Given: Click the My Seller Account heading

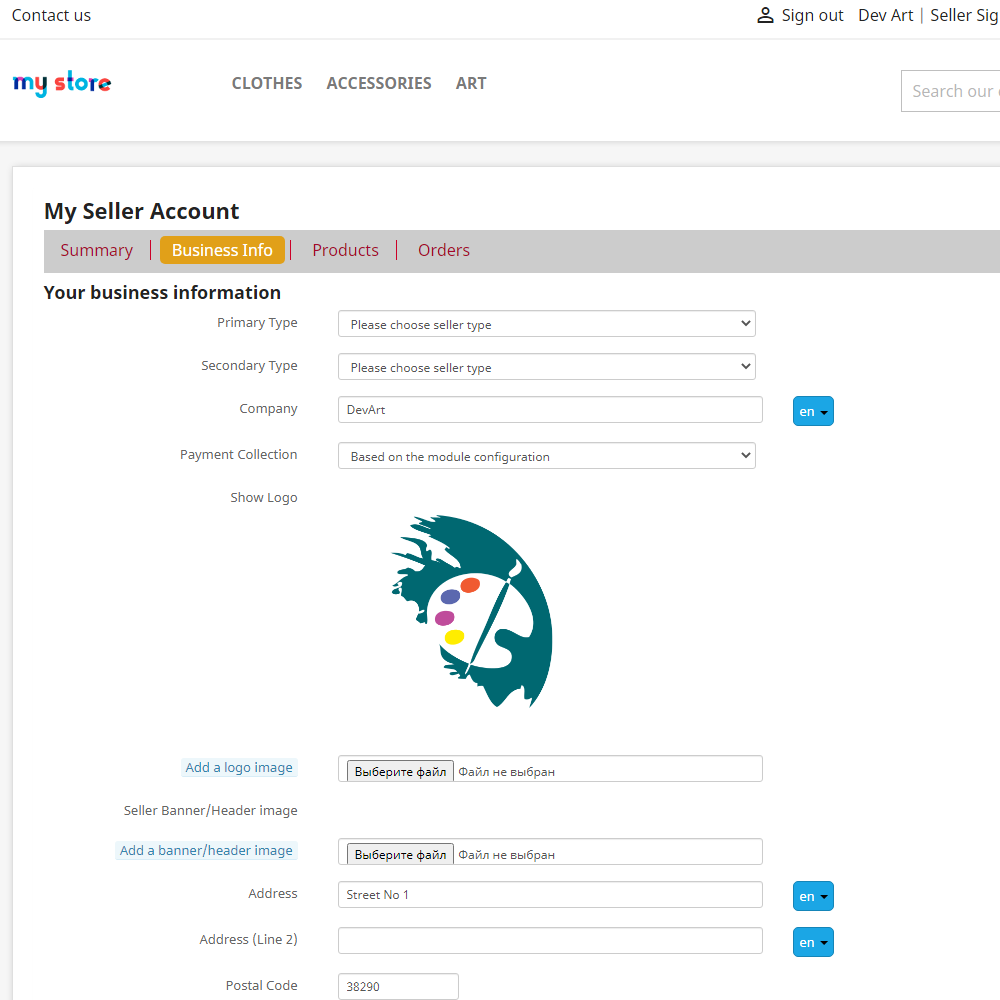Looking at the screenshot, I should (x=142, y=211).
